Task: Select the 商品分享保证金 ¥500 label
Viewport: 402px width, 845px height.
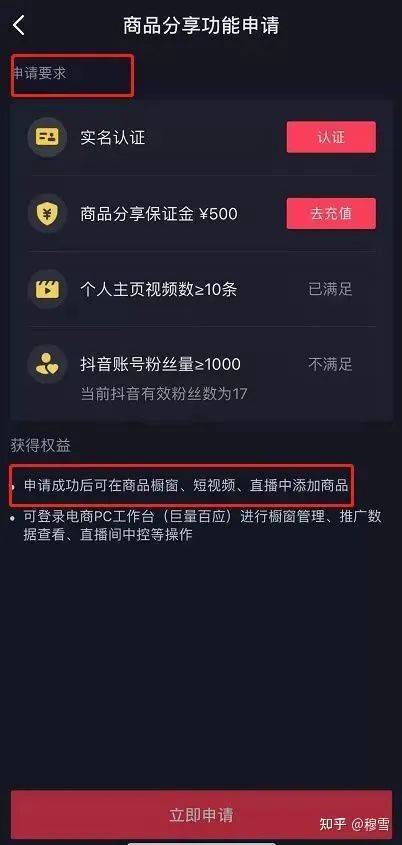Action: [x=158, y=214]
